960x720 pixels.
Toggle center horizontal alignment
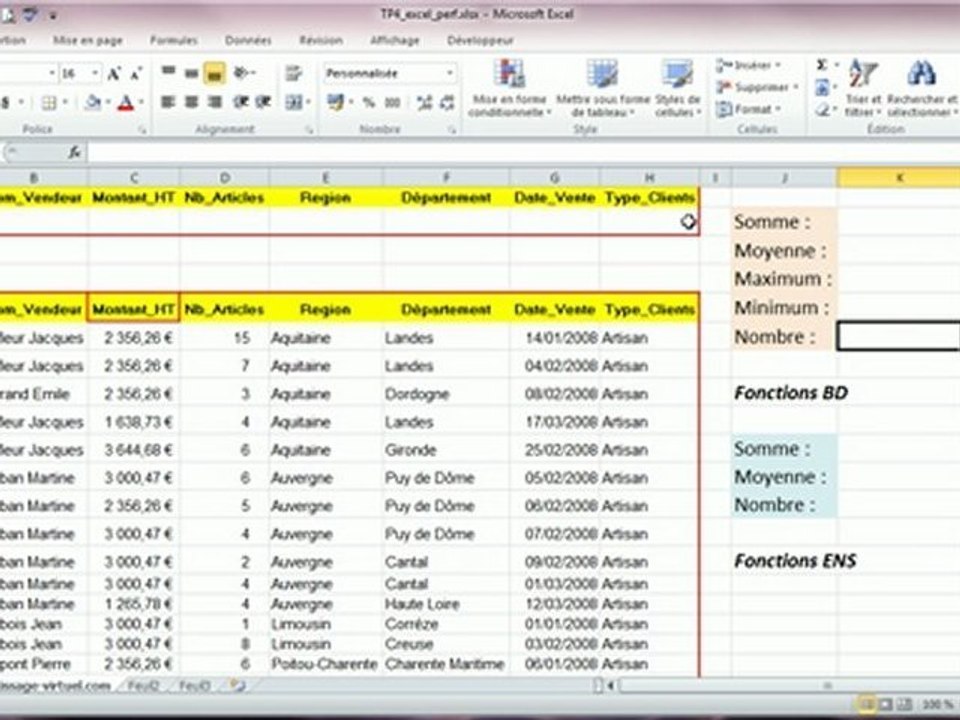pyautogui.click(x=191, y=102)
